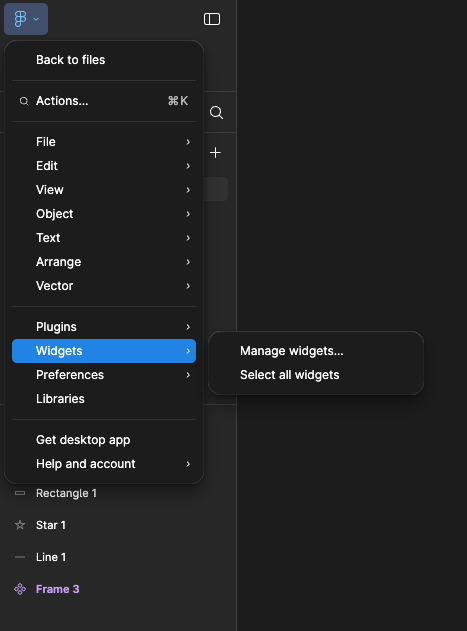This screenshot has width=467, height=631.
Task: Click the magnifier icon next to Actions
Action: click(24, 101)
